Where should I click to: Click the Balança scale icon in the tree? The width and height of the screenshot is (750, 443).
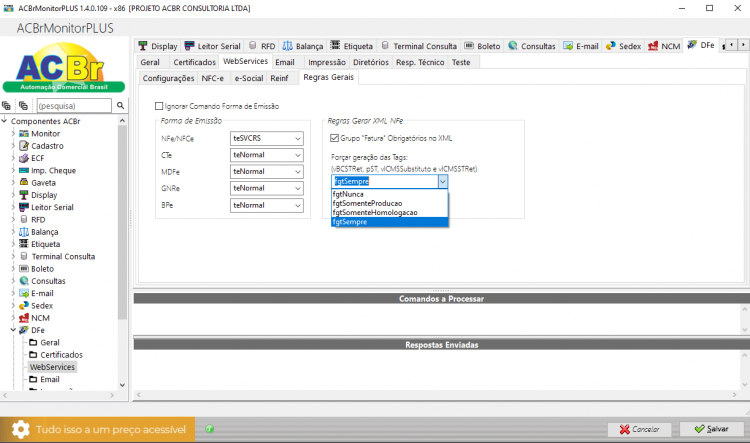(23, 232)
